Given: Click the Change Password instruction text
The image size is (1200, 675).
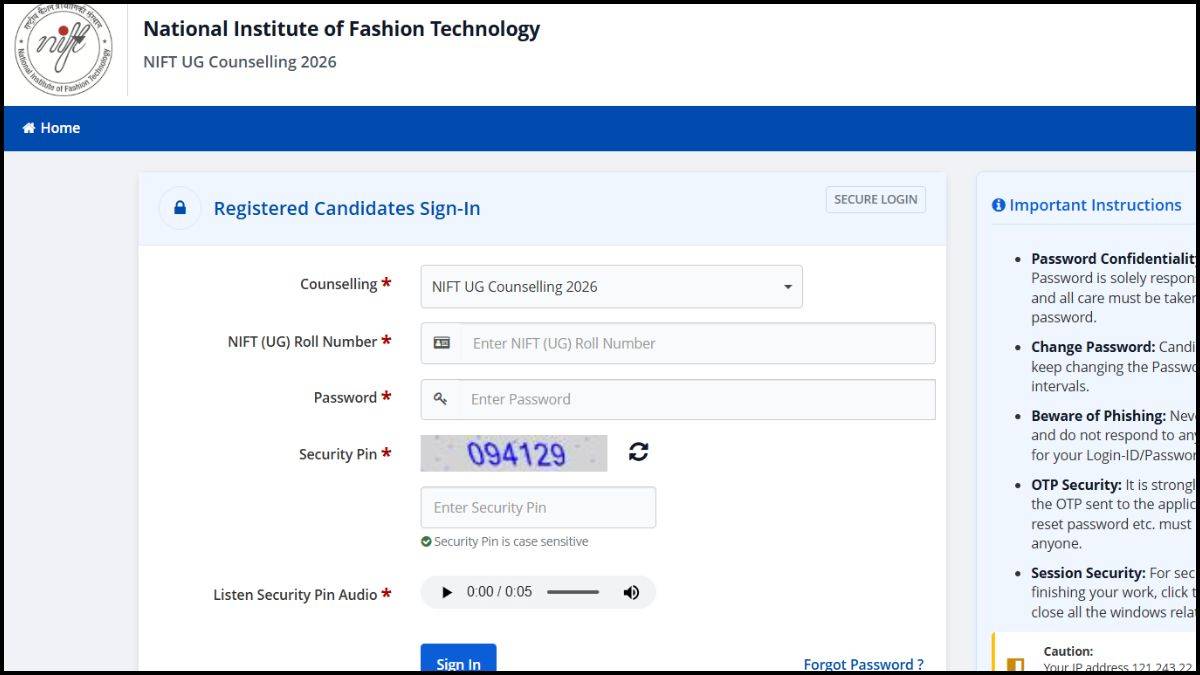Looking at the screenshot, I should (1114, 367).
